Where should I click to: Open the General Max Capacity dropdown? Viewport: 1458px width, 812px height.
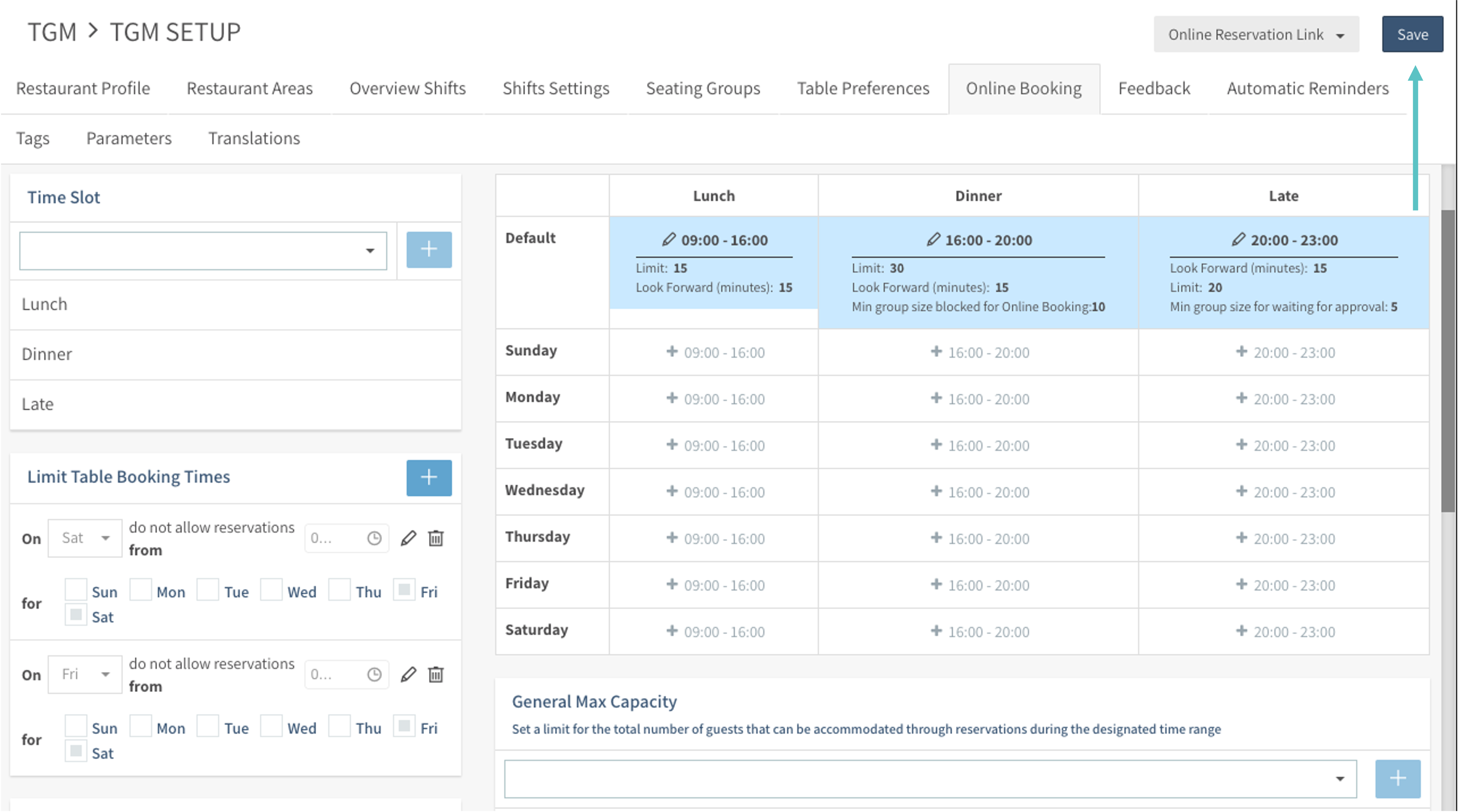click(930, 779)
